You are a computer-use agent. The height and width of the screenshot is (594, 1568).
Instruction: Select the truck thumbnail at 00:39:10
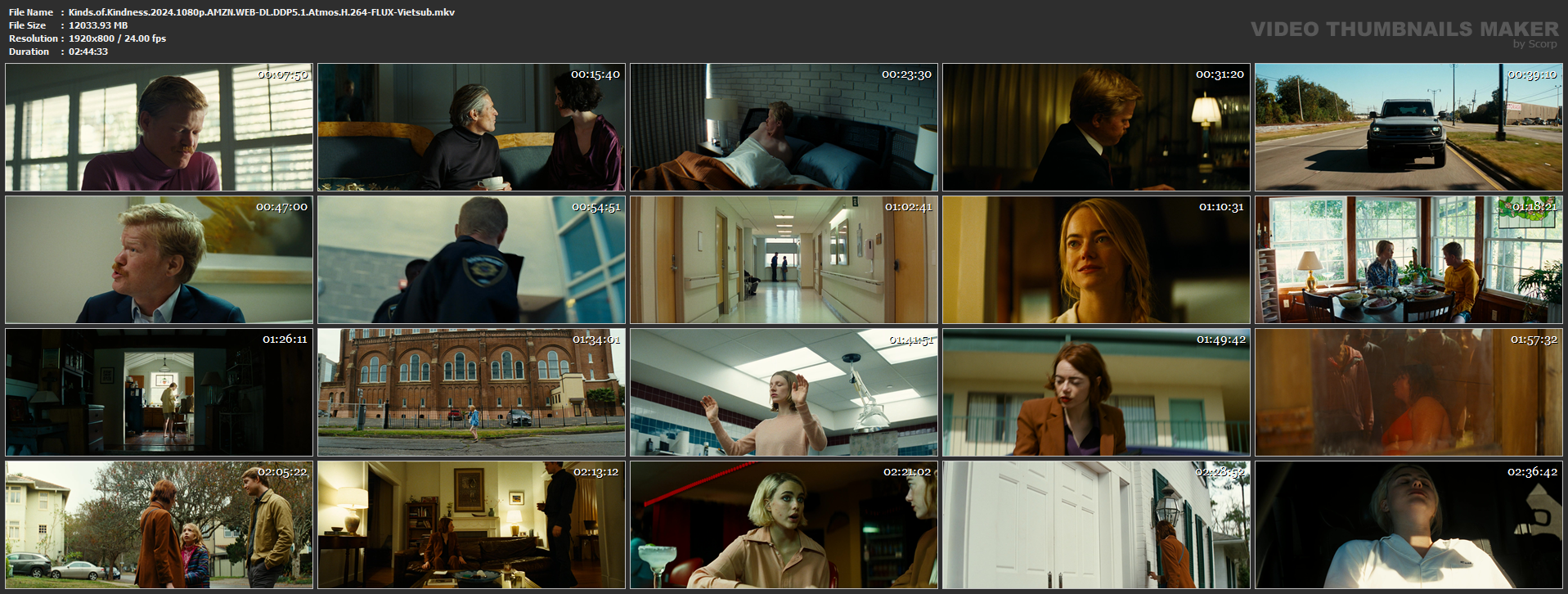1409,127
